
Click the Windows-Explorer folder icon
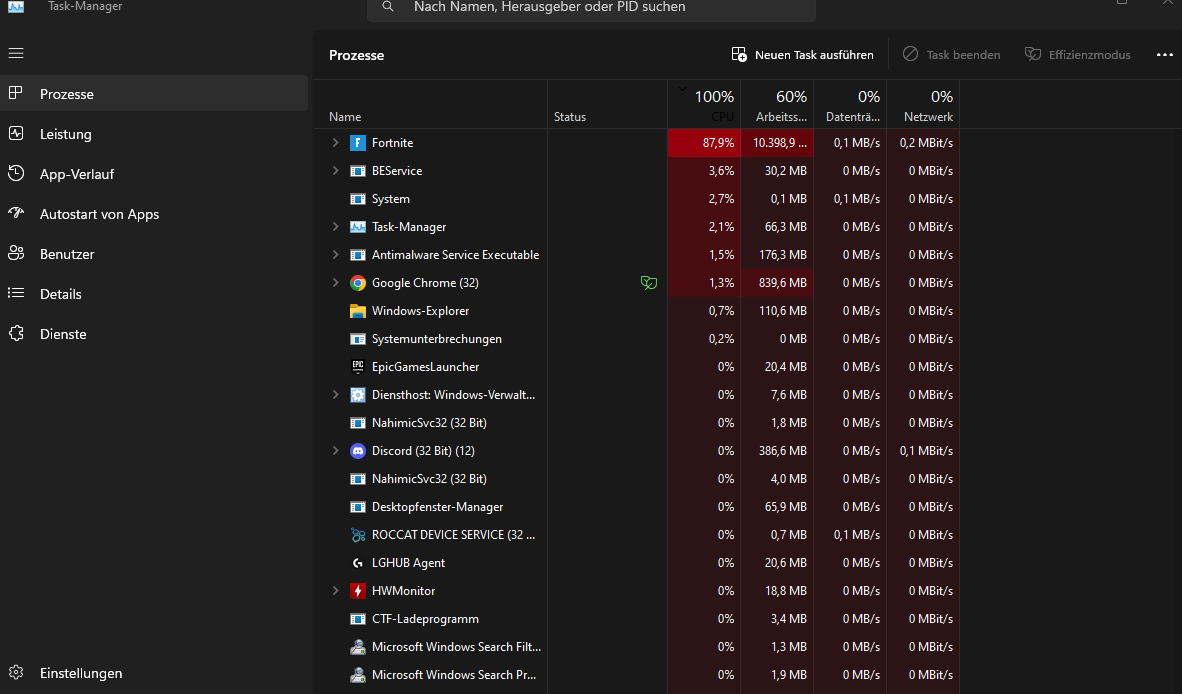click(358, 310)
